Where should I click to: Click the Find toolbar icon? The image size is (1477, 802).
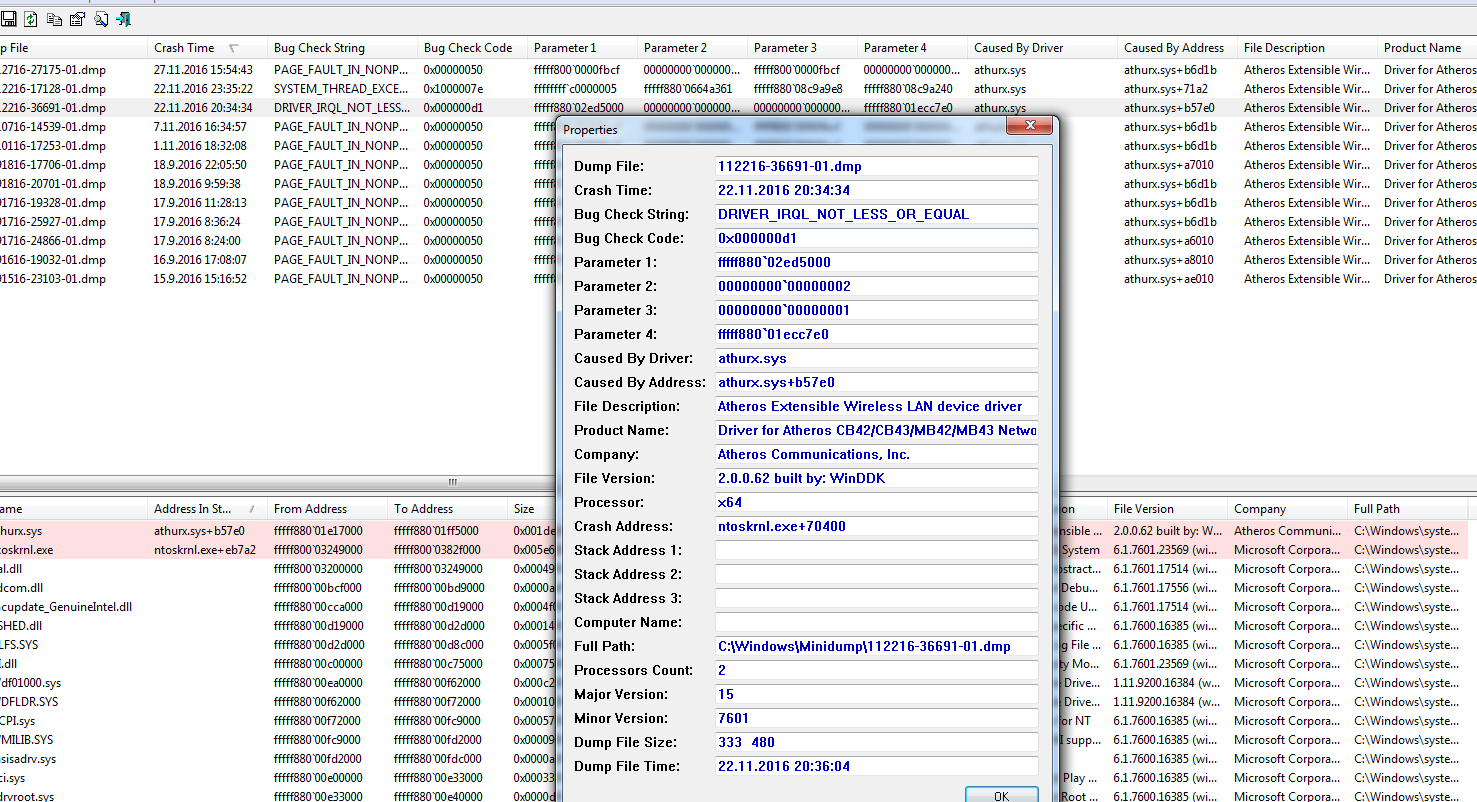(x=101, y=19)
